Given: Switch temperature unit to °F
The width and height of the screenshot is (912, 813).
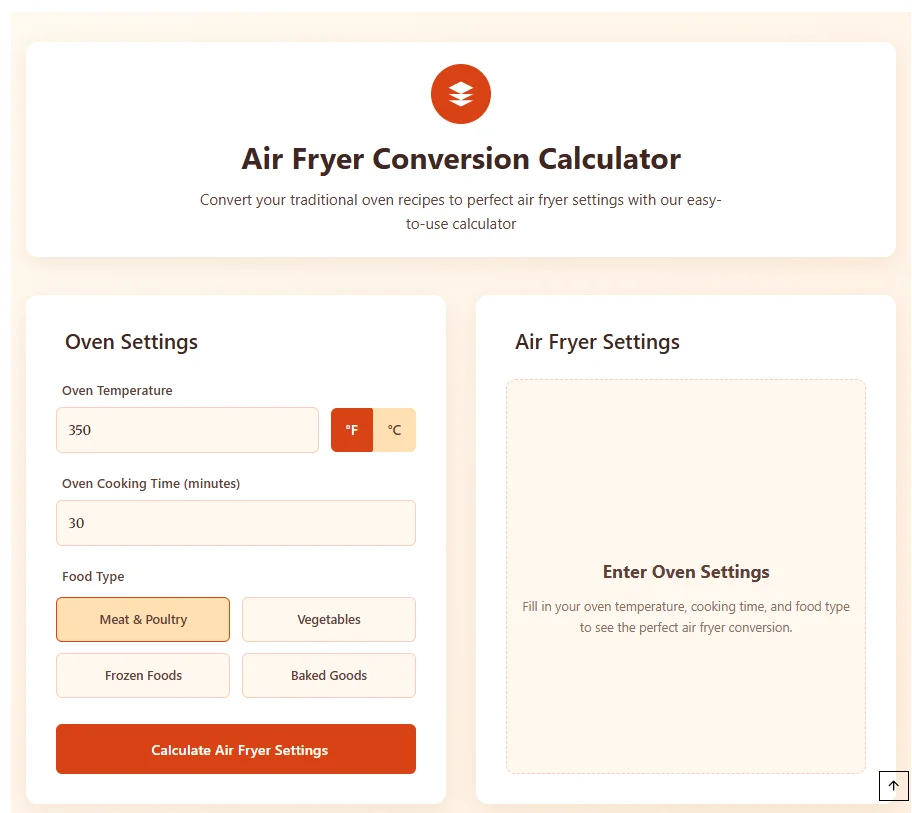Looking at the screenshot, I should click(x=352, y=429).
